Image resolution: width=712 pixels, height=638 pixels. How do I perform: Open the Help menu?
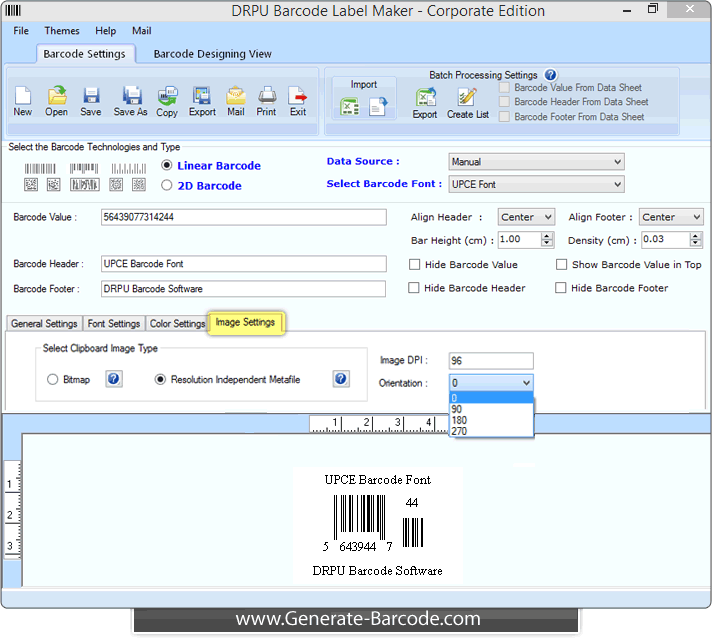point(105,31)
